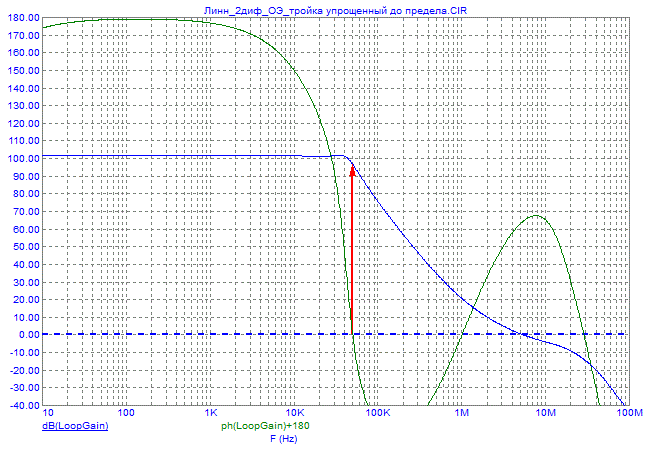Click the 100M frequency axis label
Image resolution: width=656 pixels, height=456 pixels.
pos(630,413)
